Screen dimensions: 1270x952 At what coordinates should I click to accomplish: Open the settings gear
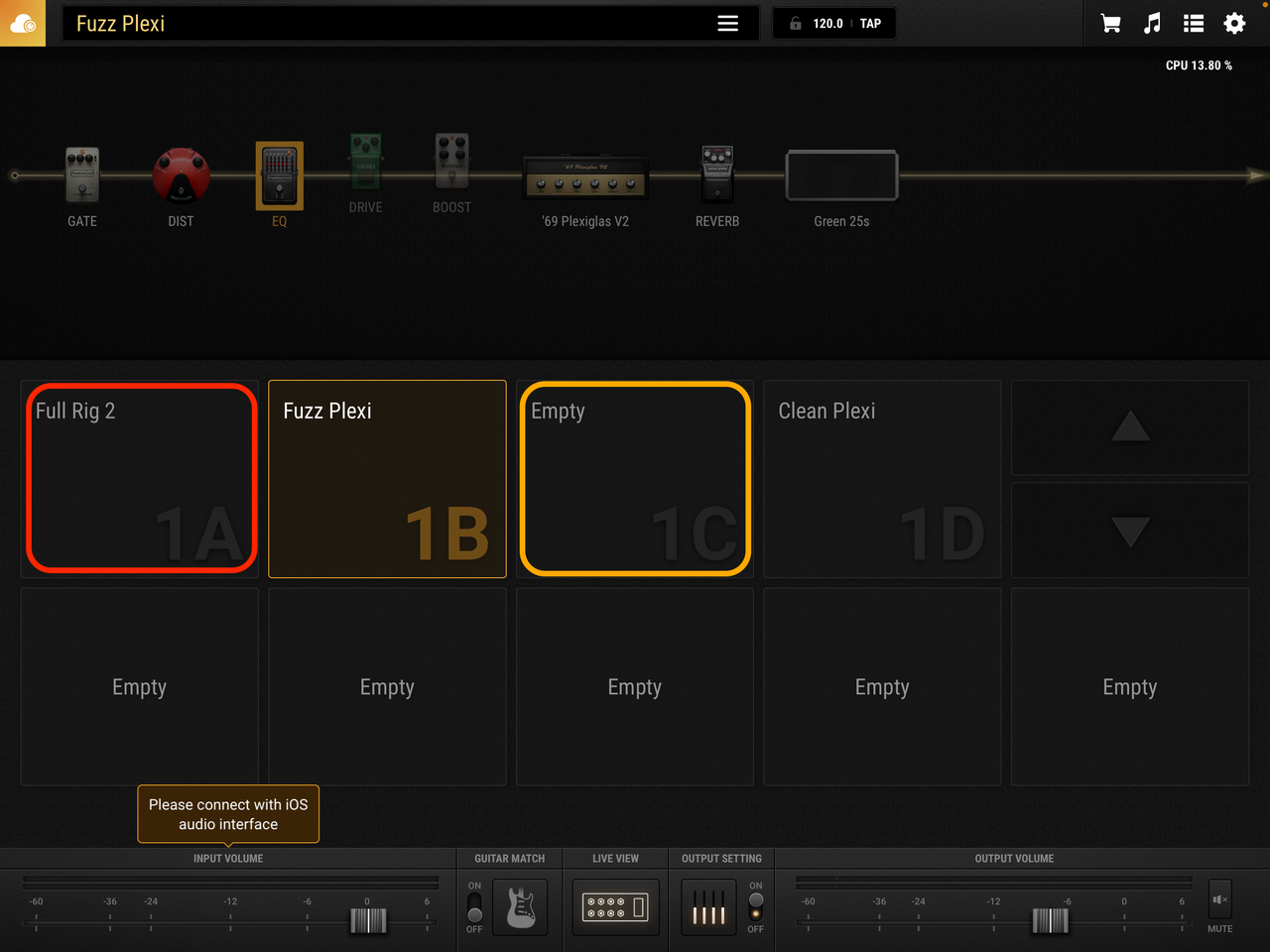[x=1234, y=24]
